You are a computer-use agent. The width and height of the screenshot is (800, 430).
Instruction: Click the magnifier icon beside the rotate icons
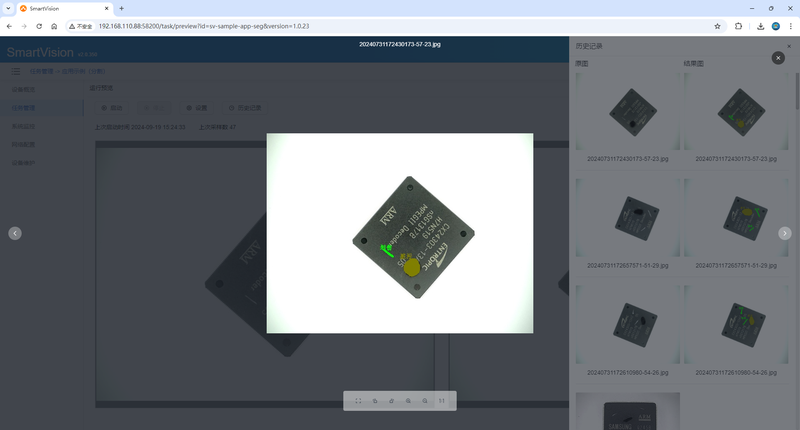pos(408,401)
